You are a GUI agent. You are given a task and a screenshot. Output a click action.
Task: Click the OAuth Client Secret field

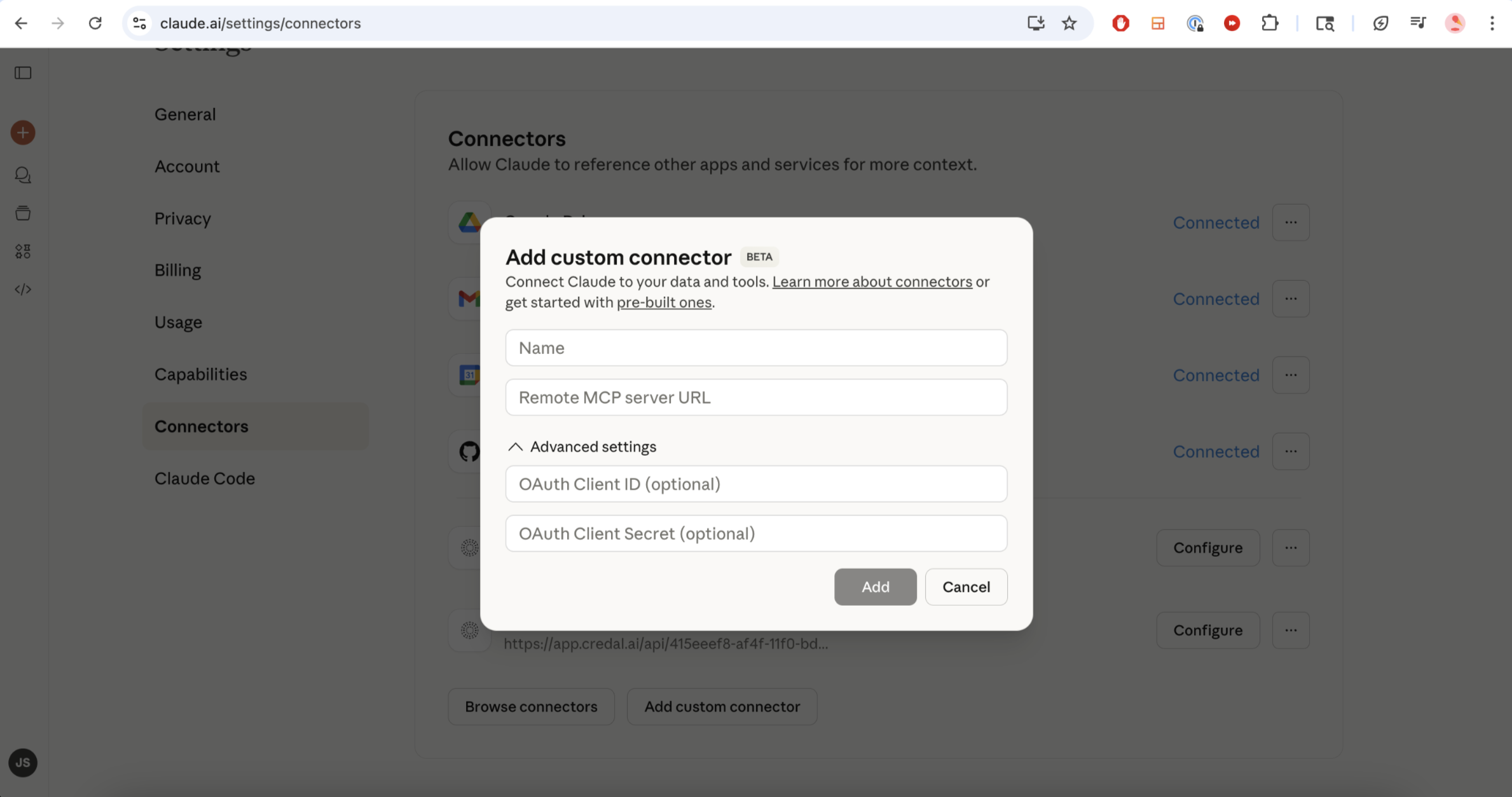[x=755, y=533]
